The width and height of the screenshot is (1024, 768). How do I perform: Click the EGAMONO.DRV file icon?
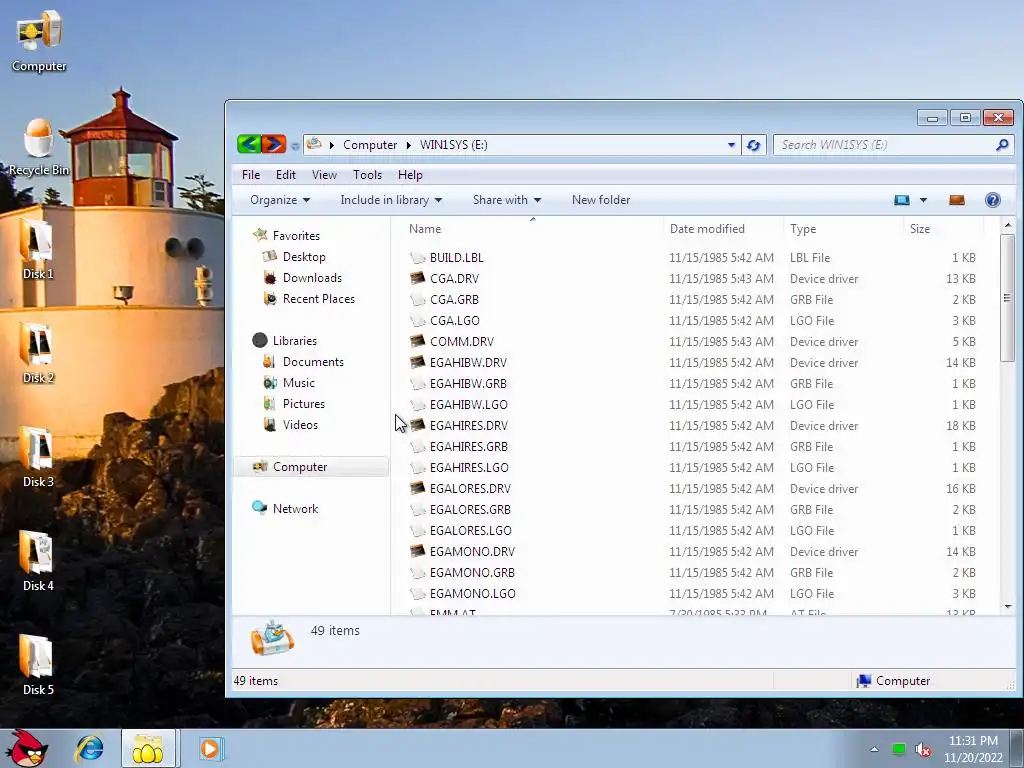(x=417, y=551)
